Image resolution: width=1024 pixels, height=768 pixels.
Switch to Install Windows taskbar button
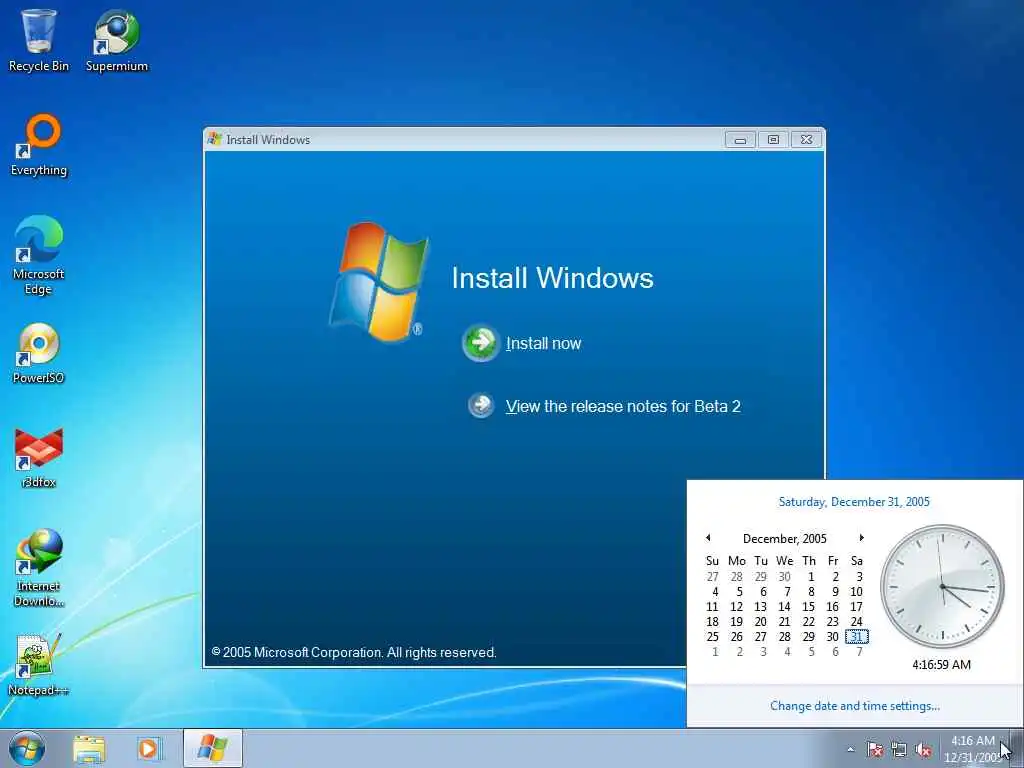pos(213,748)
